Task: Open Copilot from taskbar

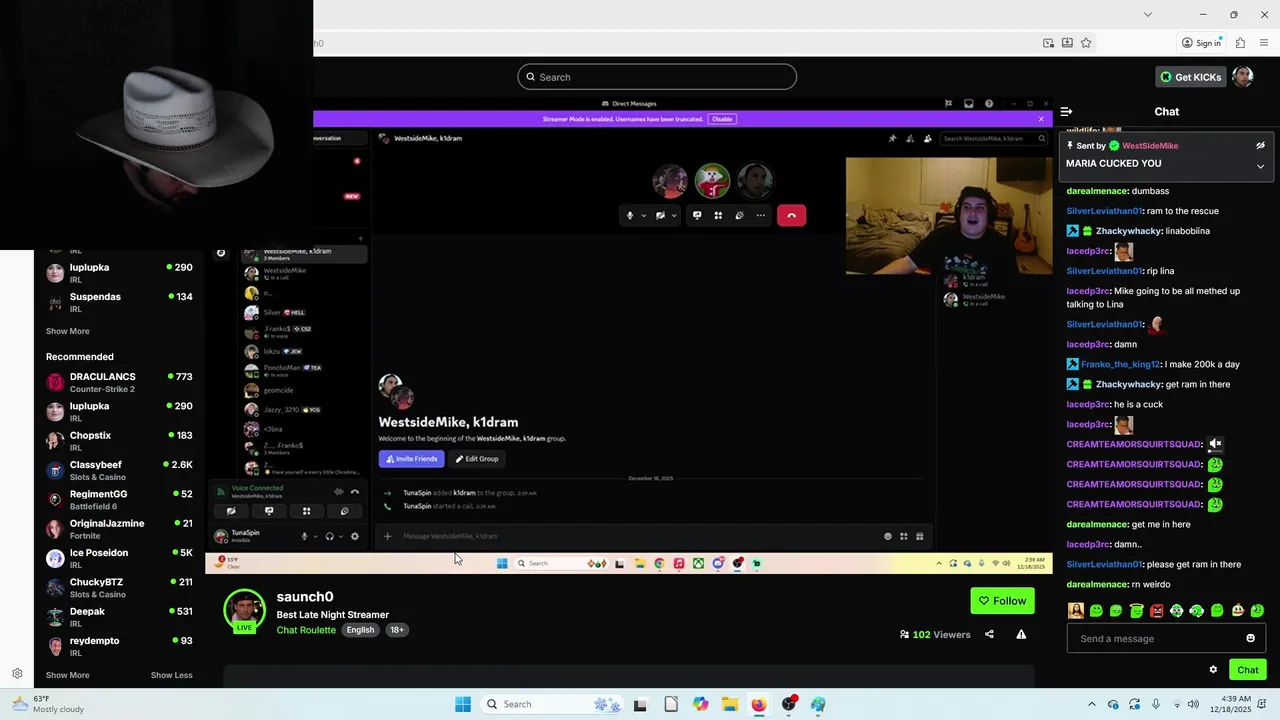Action: tap(700, 704)
